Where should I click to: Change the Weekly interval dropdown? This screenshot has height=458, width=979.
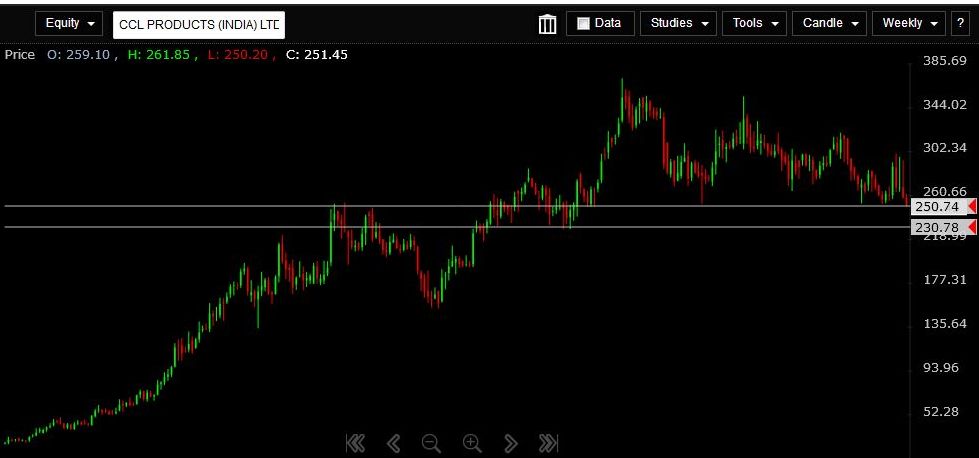908,23
